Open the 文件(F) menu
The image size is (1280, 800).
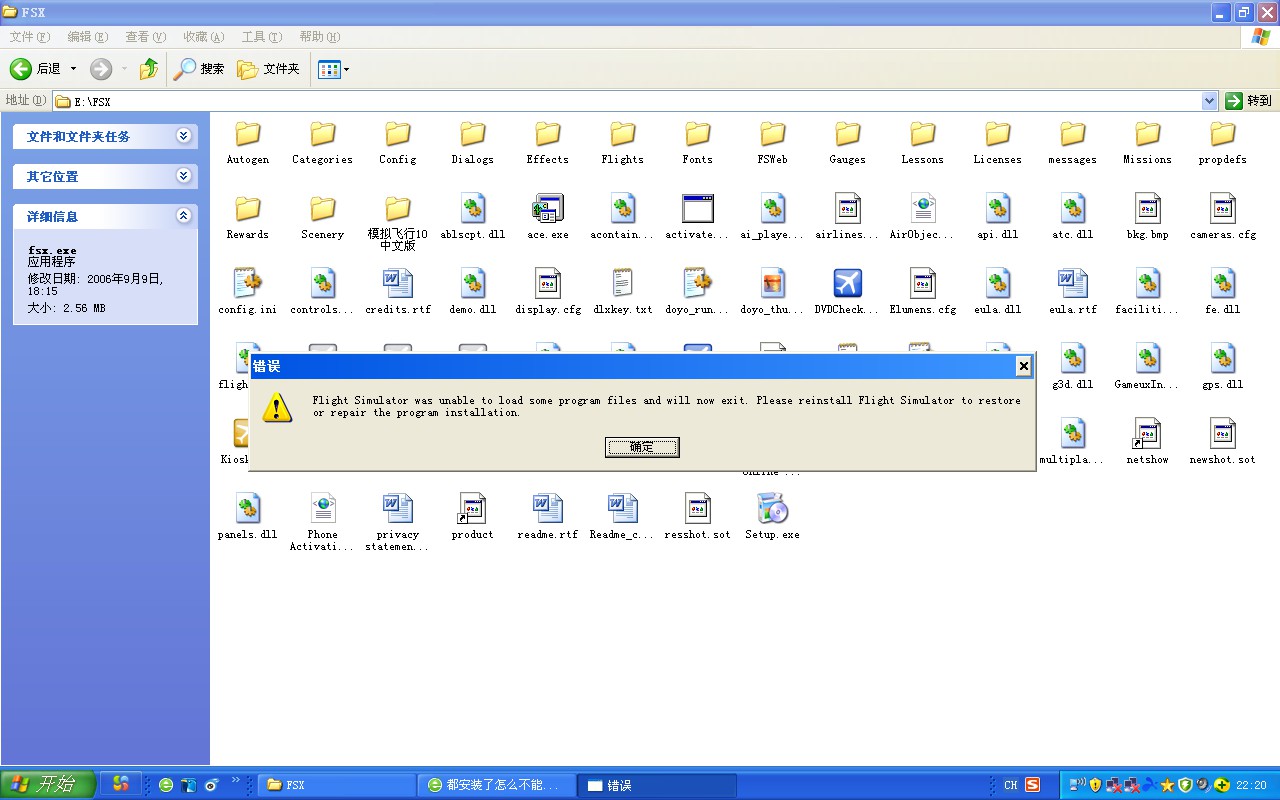click(29, 37)
